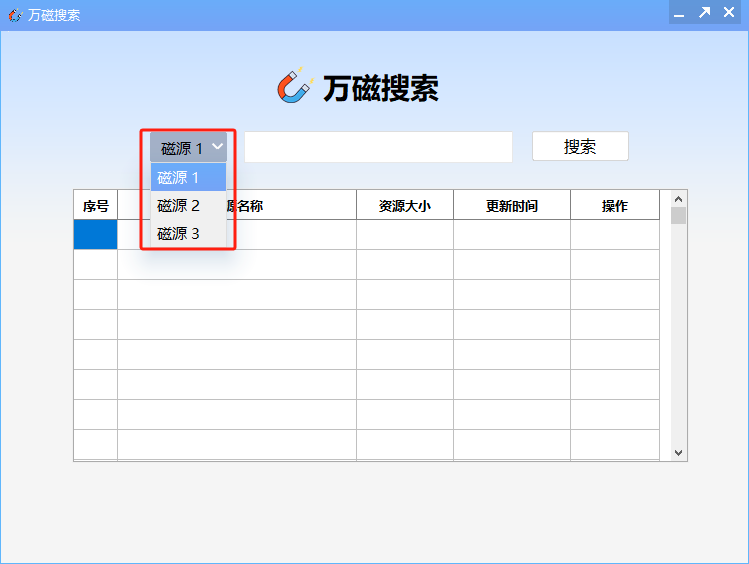Maximize the 万磁搜索 window
The height and width of the screenshot is (564, 749).
click(705, 13)
